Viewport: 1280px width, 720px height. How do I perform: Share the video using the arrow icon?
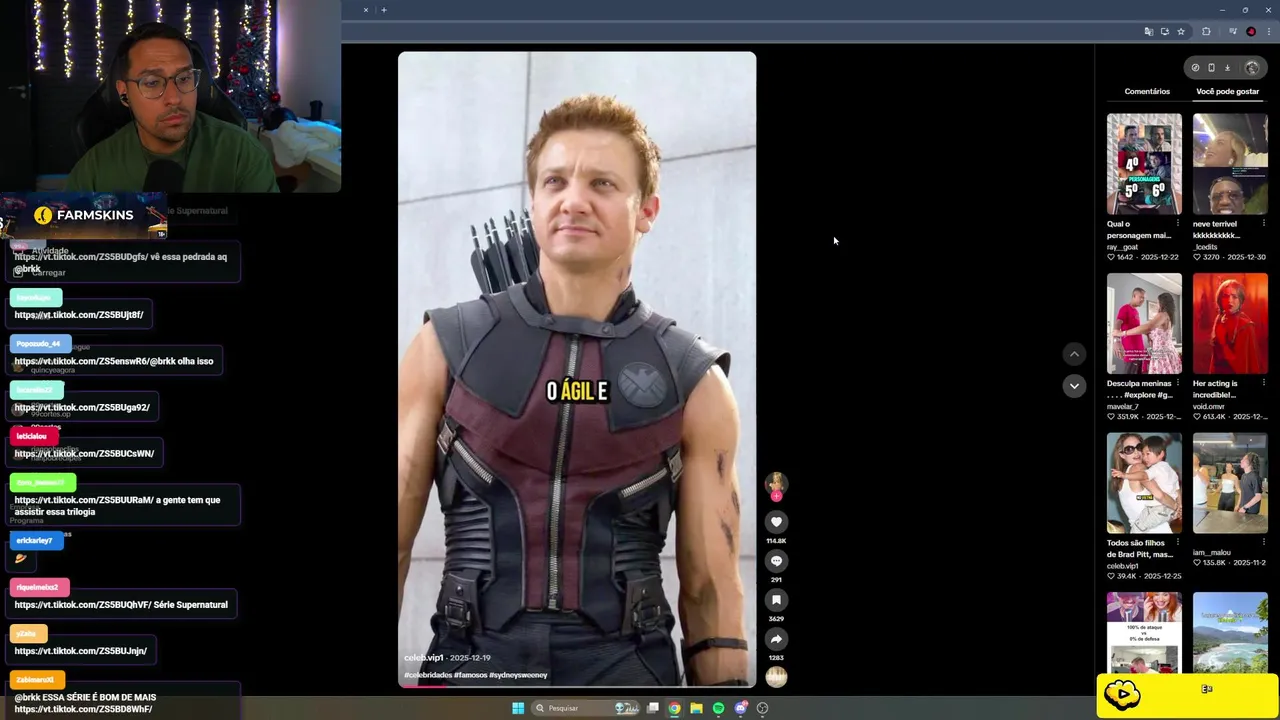pos(776,639)
